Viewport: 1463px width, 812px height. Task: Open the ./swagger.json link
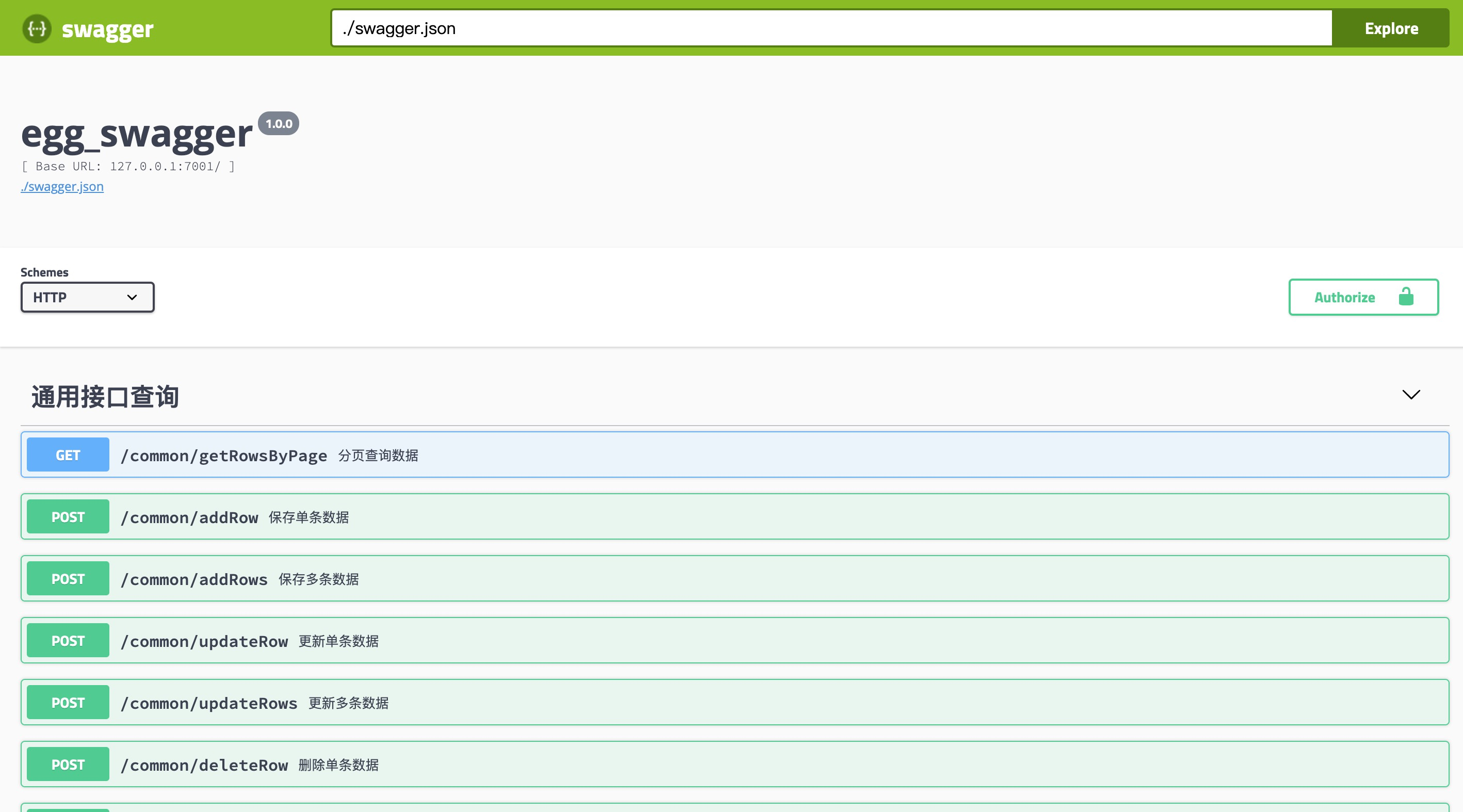tap(62, 187)
